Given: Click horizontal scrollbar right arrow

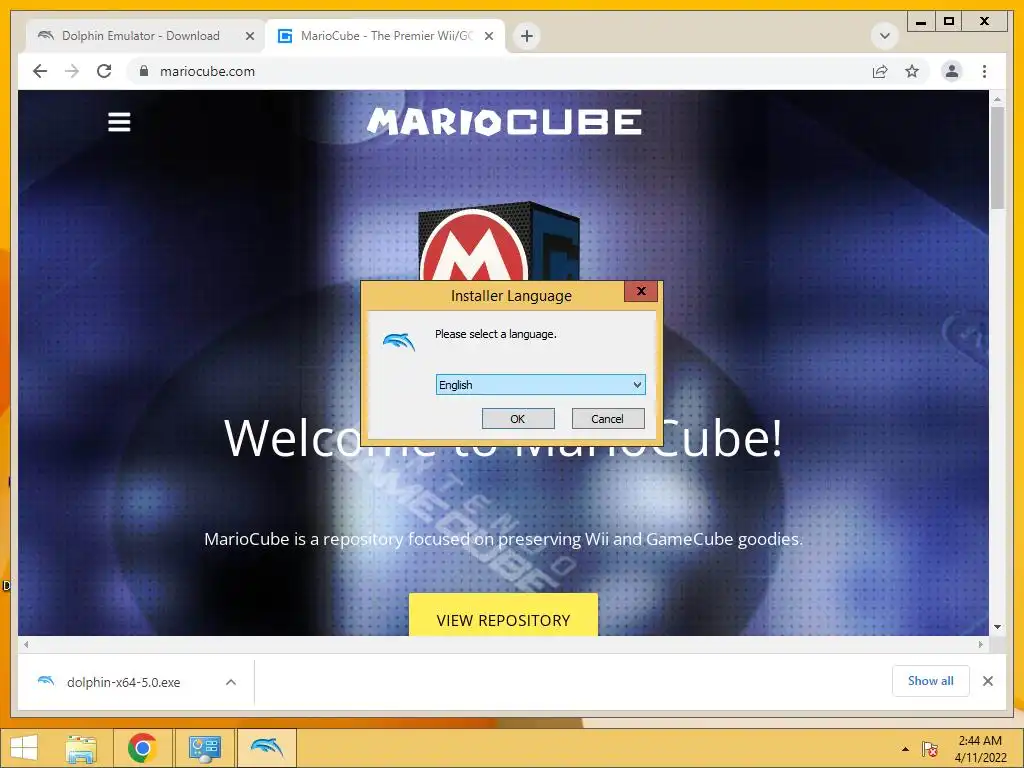Looking at the screenshot, I should (981, 645).
